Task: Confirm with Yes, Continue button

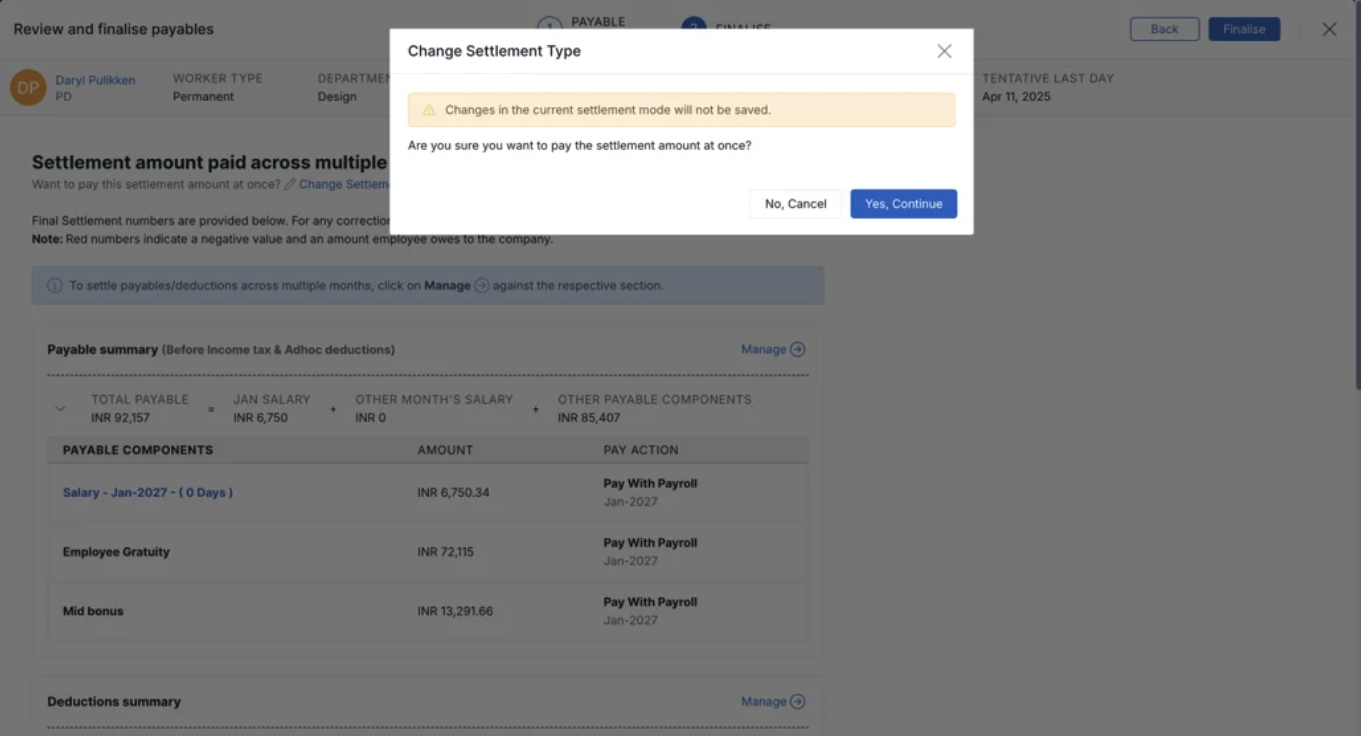Action: point(903,204)
